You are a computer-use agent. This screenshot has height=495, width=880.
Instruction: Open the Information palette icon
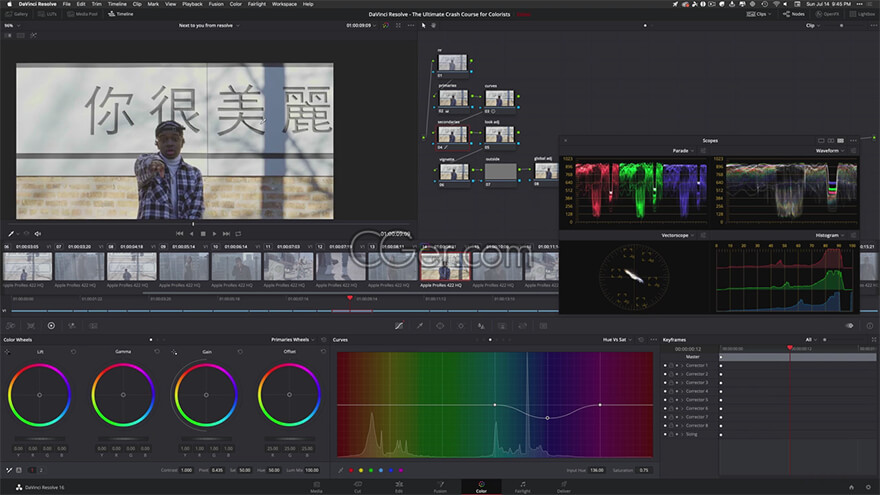tap(869, 326)
